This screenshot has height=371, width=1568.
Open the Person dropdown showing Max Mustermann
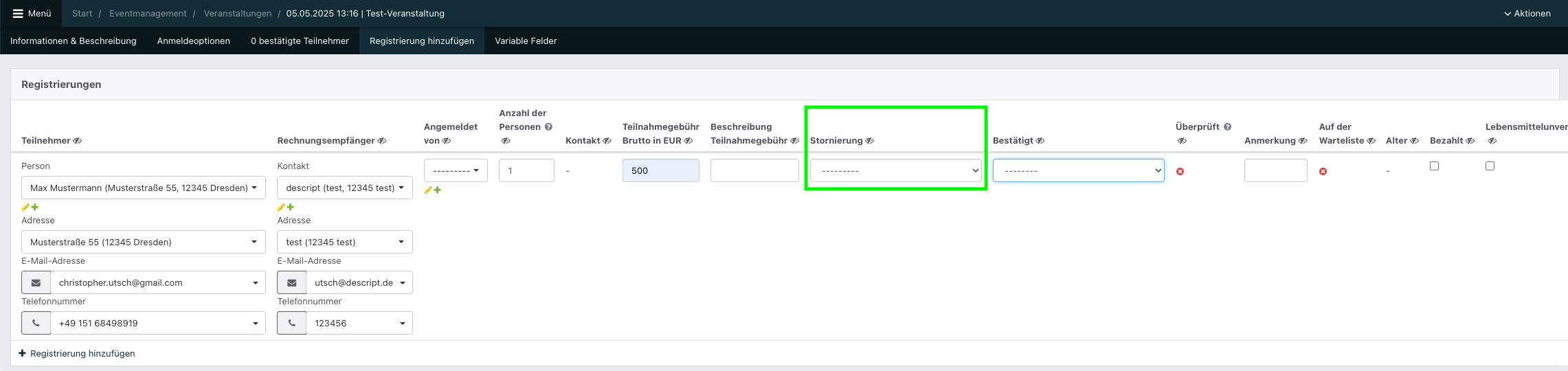143,188
